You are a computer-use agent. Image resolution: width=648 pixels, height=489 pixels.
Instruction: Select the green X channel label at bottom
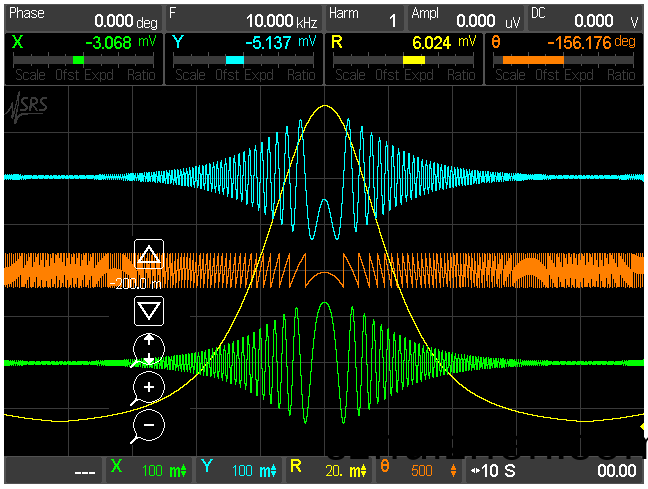pyautogui.click(x=117, y=468)
